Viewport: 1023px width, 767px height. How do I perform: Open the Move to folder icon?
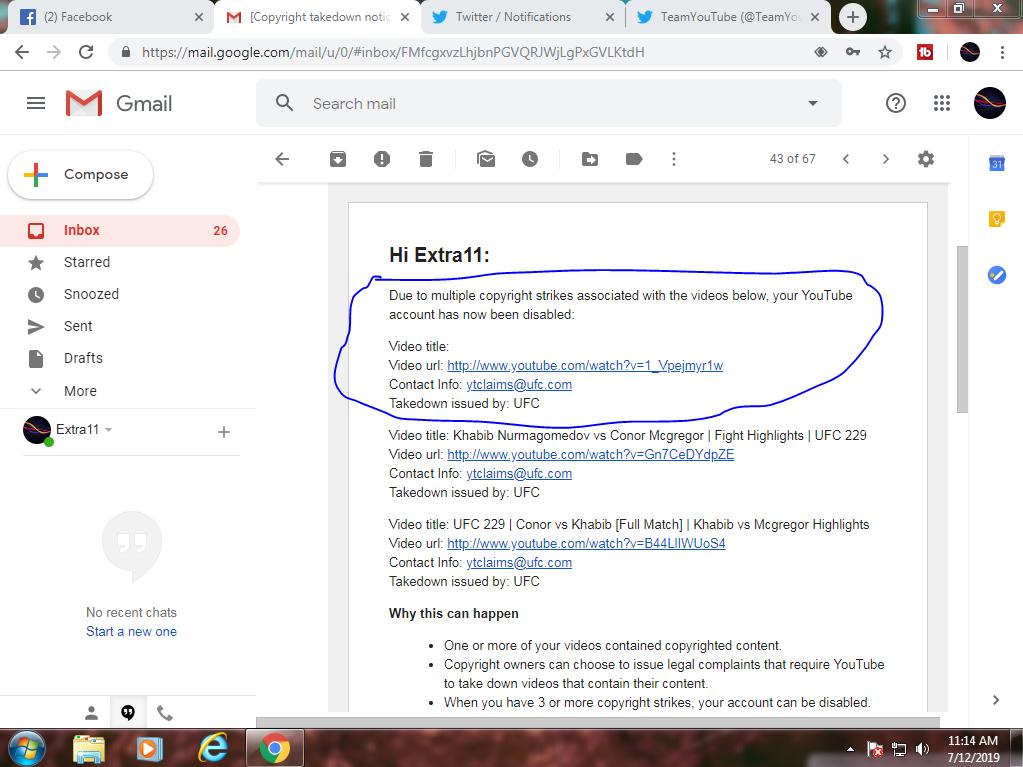click(x=590, y=159)
